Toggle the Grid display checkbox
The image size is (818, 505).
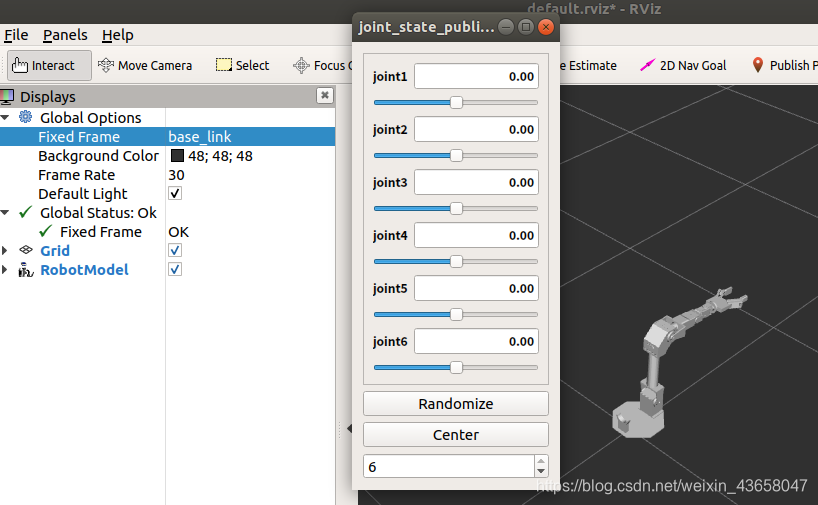coord(175,250)
